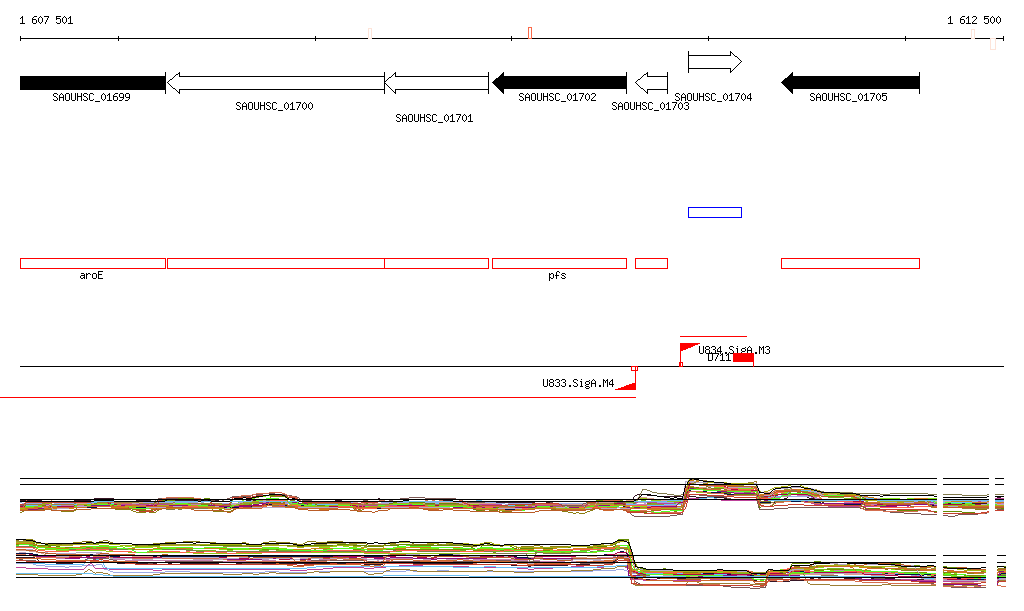1024x611 pixels.
Task: Click the U833.SigA.M4 label text
Action: [x=578, y=383]
